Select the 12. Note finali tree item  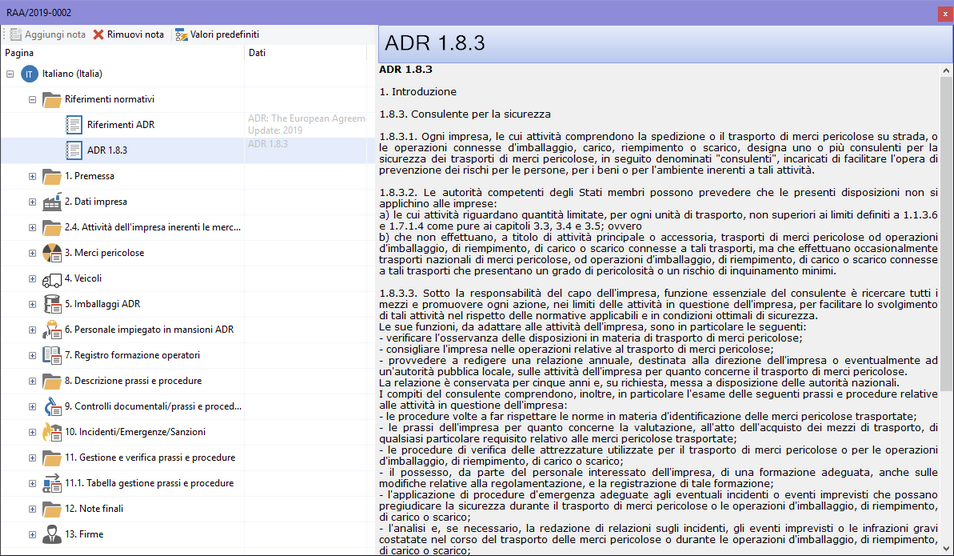coord(94,509)
